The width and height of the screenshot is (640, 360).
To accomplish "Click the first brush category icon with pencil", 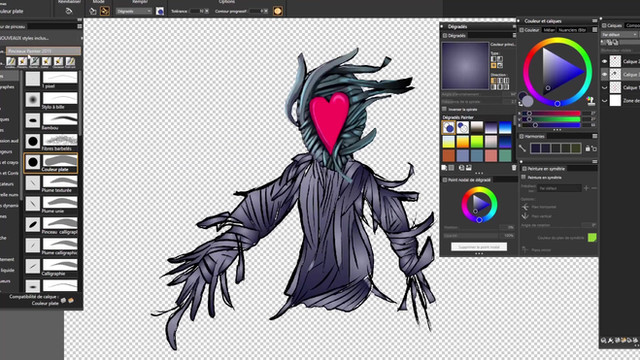I will (x=11, y=62).
